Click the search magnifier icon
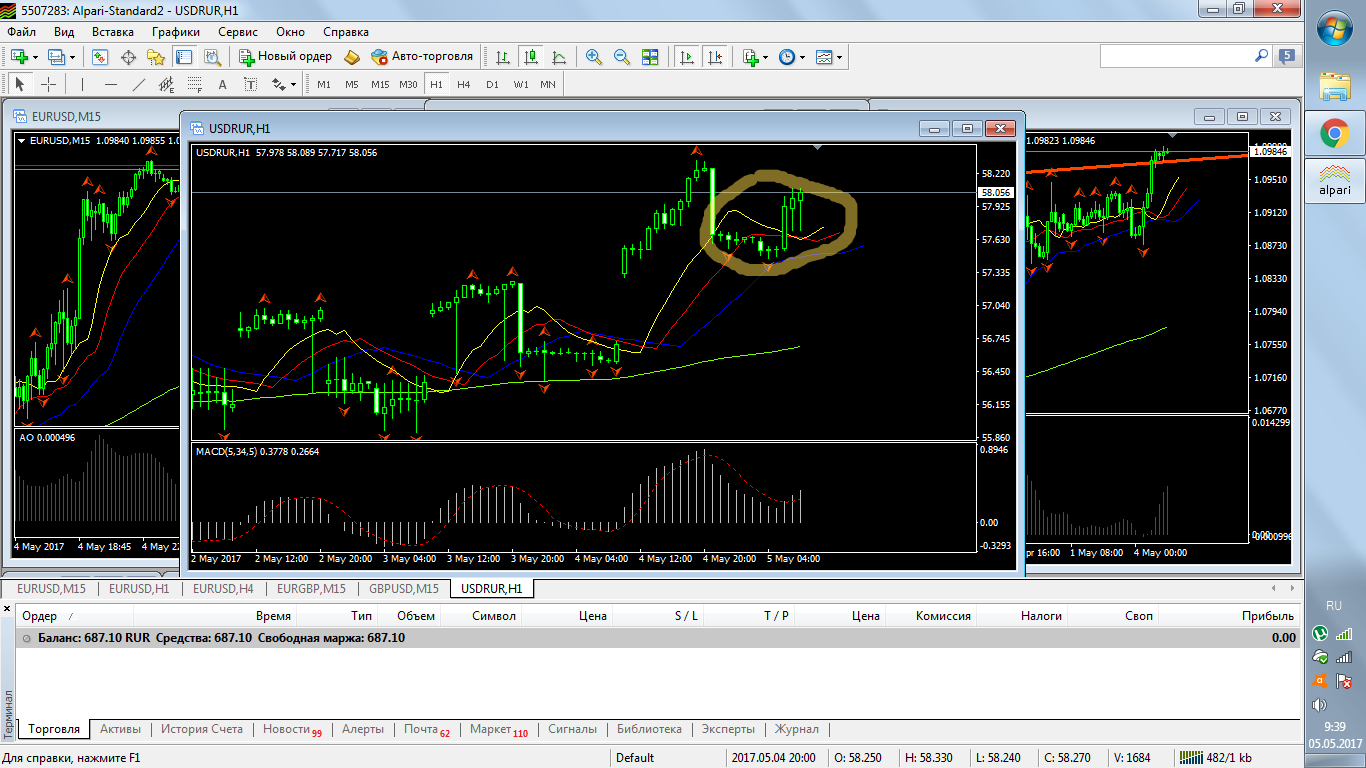This screenshot has width=1366, height=768. 1260,56
